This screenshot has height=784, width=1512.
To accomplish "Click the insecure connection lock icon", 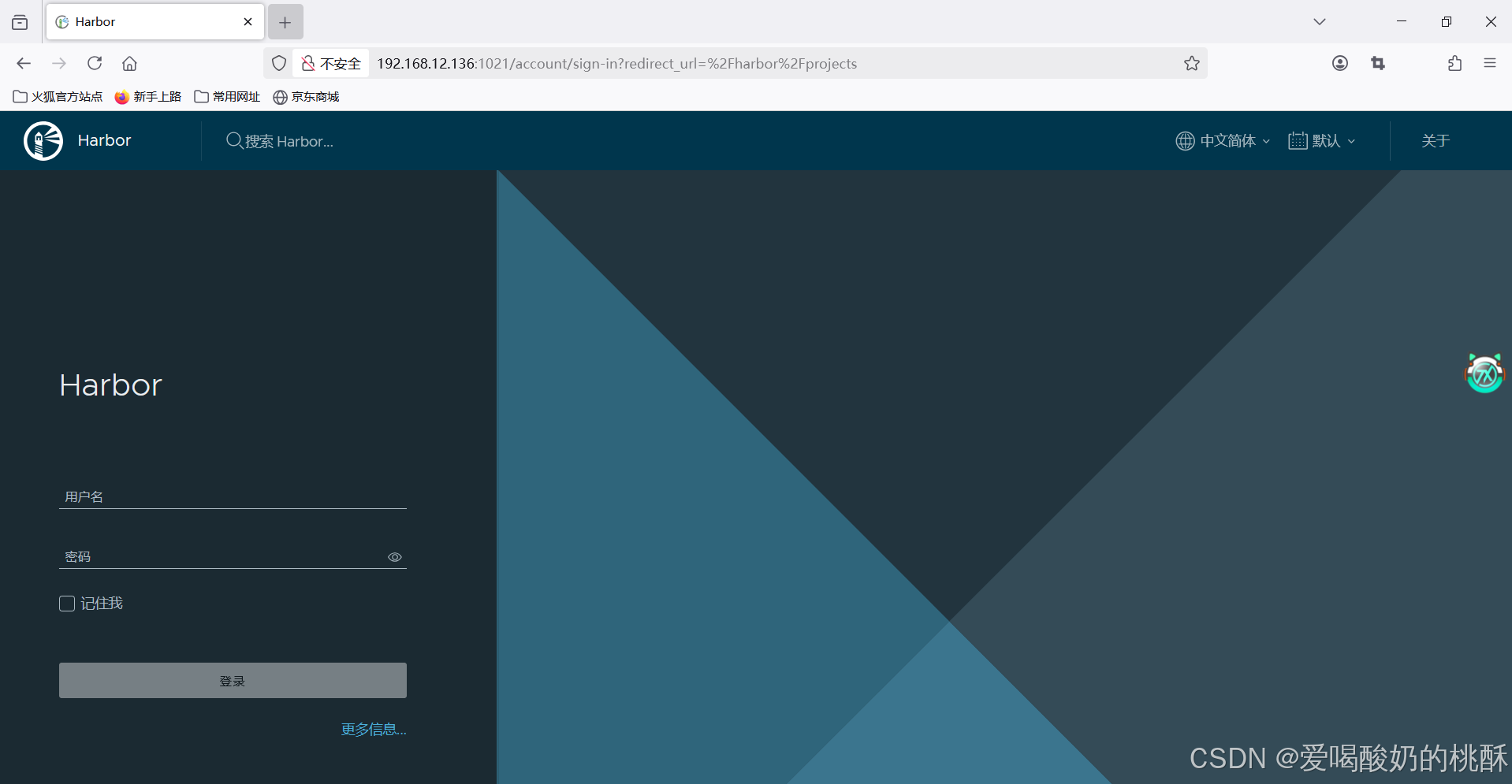I will point(308,63).
